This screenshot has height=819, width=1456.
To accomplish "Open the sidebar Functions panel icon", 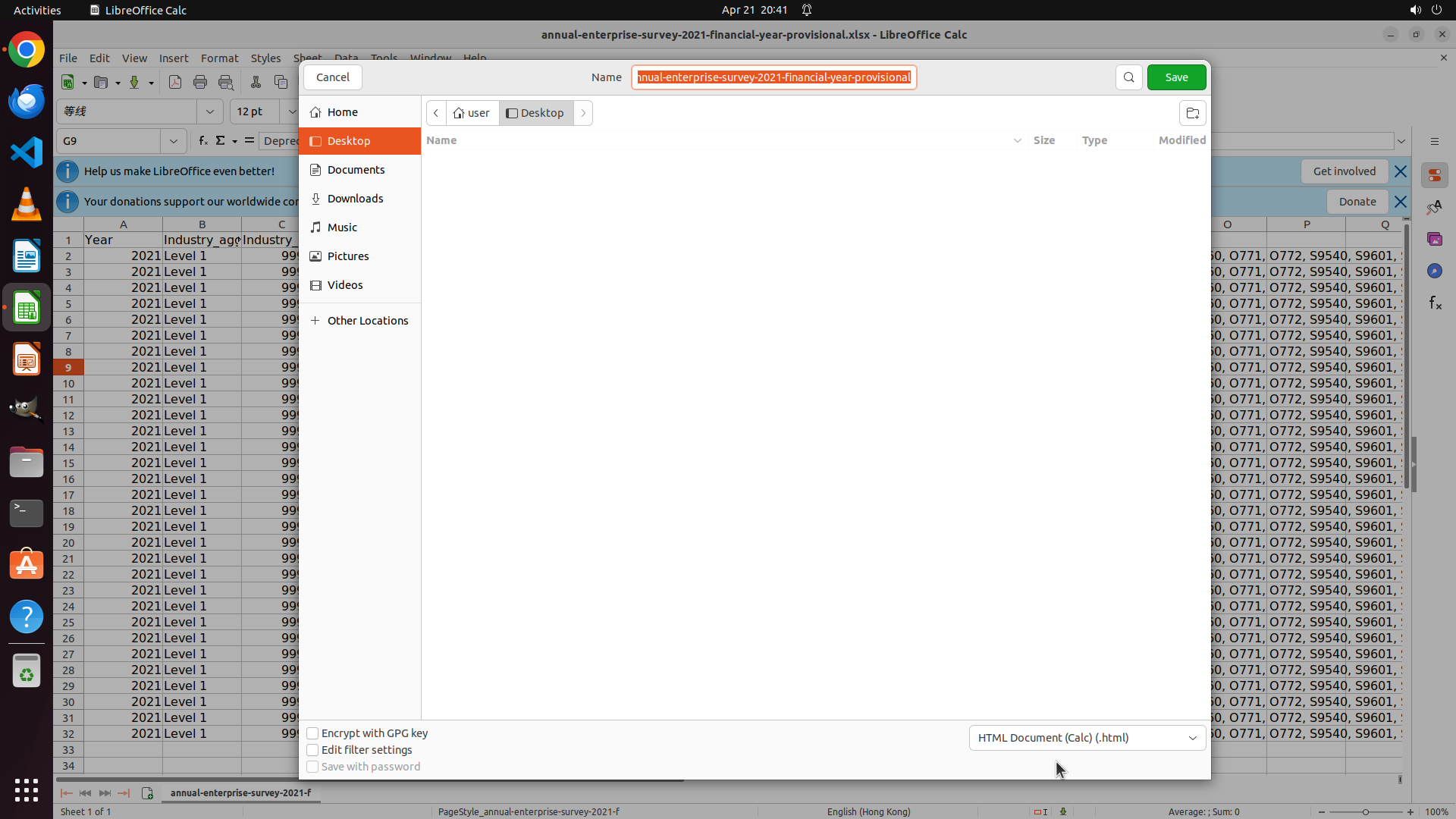I will point(1434,303).
